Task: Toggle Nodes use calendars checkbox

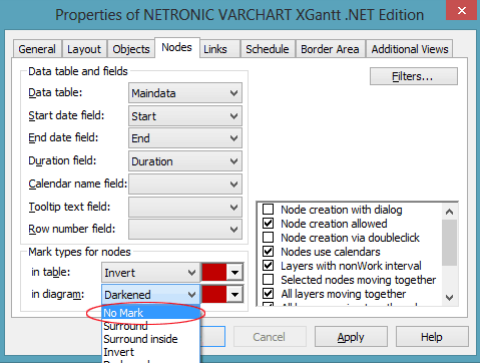Action: [268, 251]
